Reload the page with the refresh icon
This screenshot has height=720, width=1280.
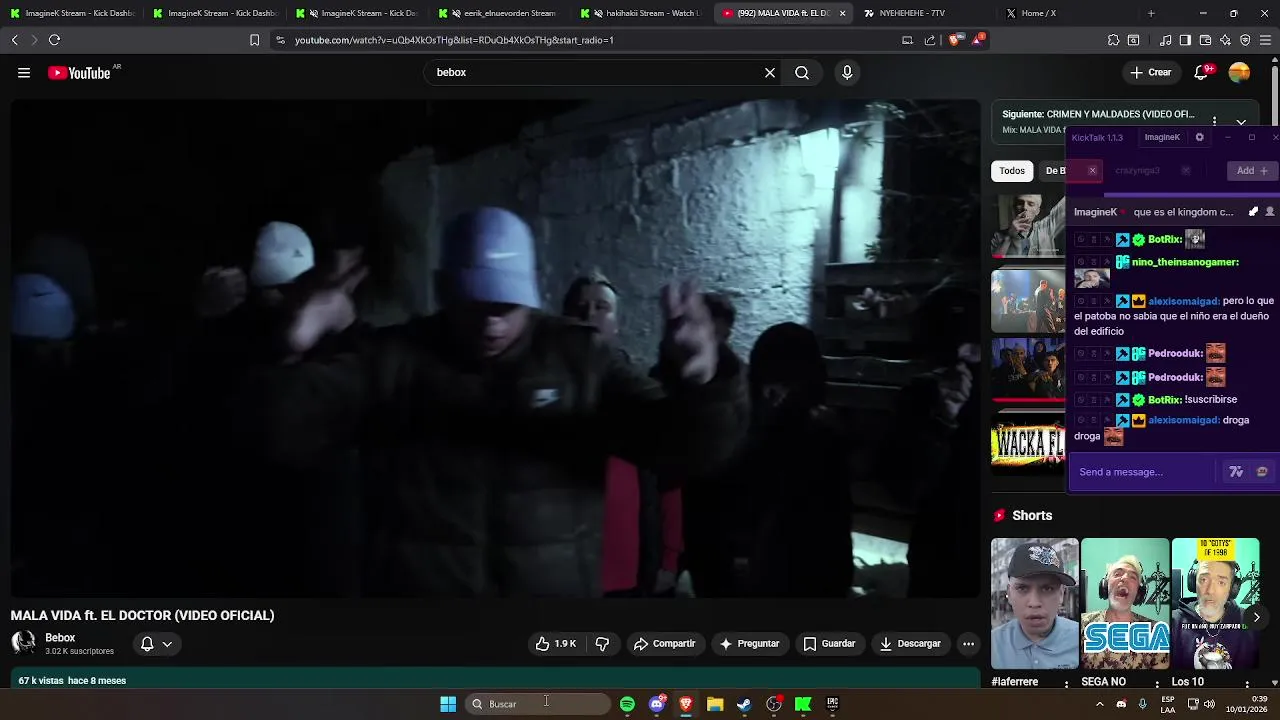pyautogui.click(x=54, y=40)
